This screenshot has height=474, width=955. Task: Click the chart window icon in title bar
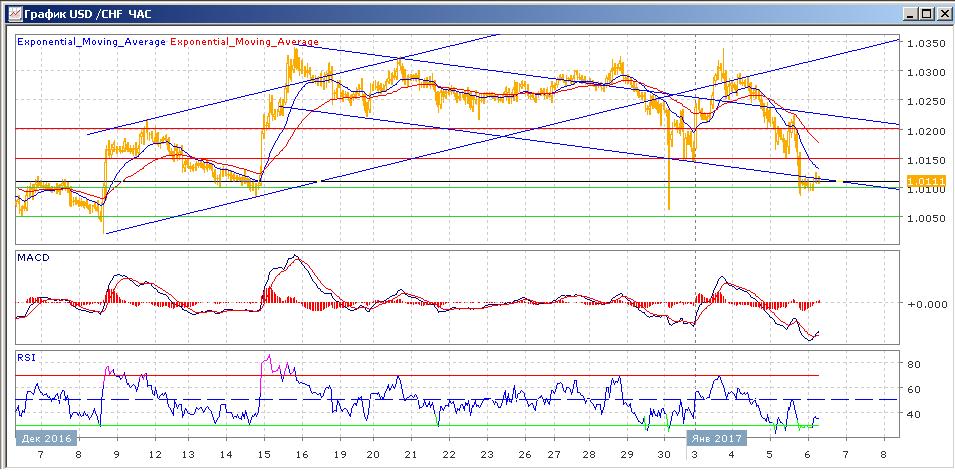pos(14,13)
